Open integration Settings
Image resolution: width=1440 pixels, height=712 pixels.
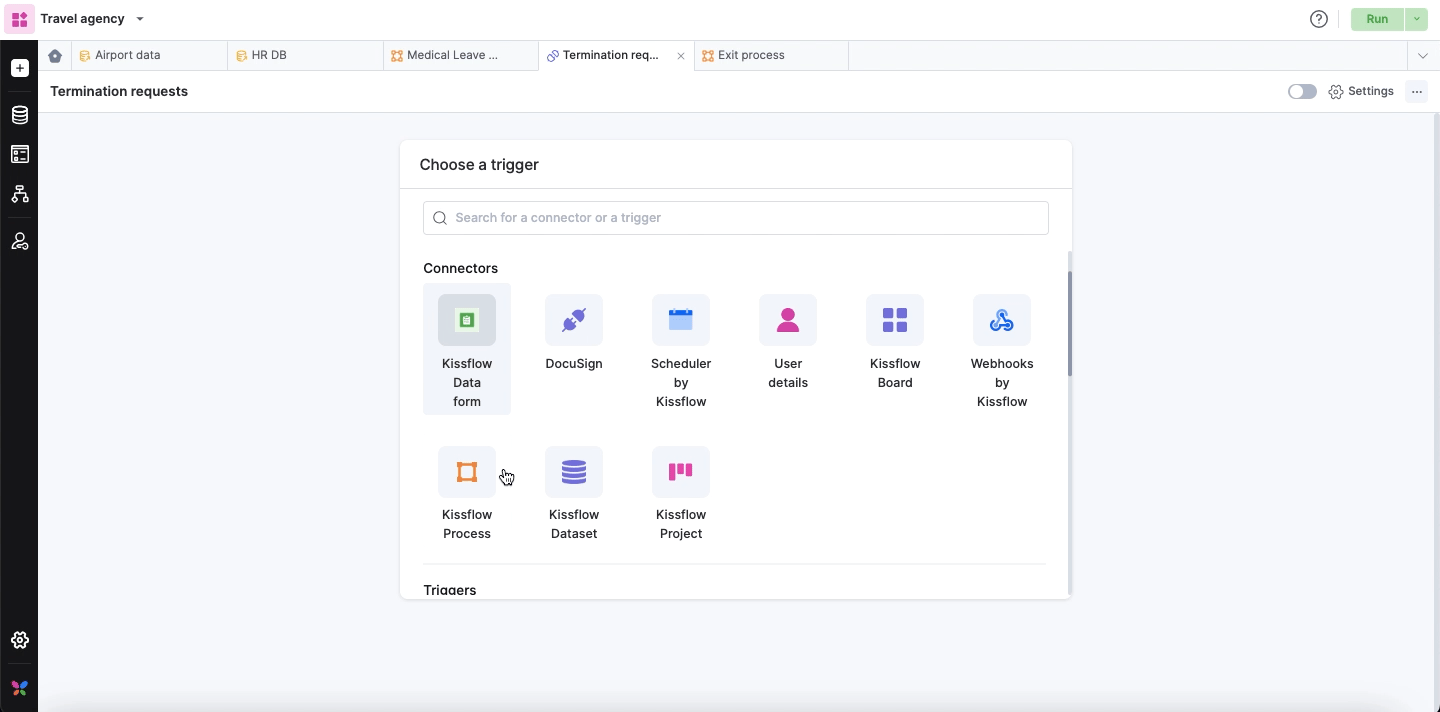point(1361,91)
